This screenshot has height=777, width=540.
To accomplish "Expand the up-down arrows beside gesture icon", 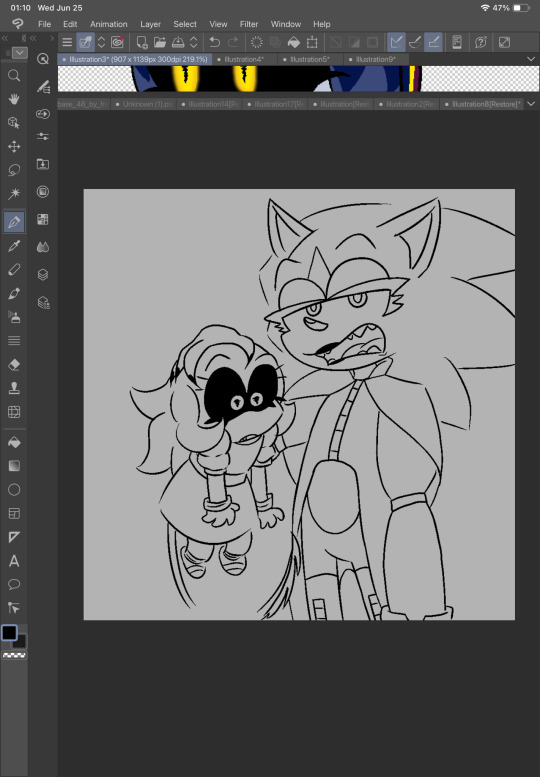I will [x=101, y=43].
